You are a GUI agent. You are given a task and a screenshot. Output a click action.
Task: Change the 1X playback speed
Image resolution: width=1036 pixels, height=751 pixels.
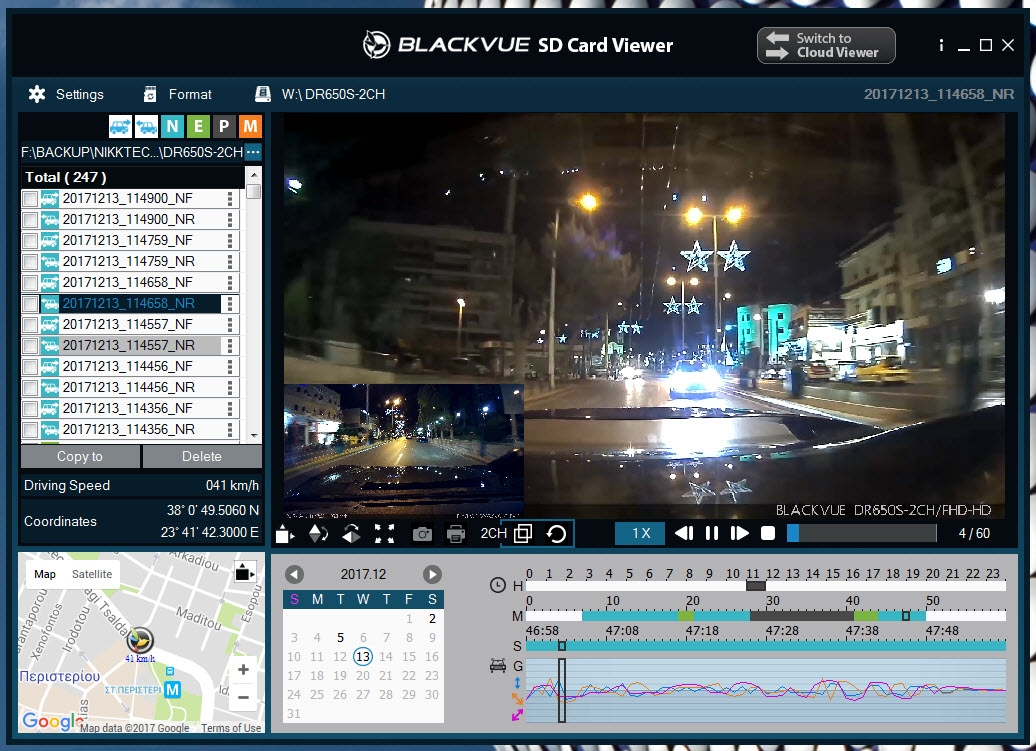point(641,533)
